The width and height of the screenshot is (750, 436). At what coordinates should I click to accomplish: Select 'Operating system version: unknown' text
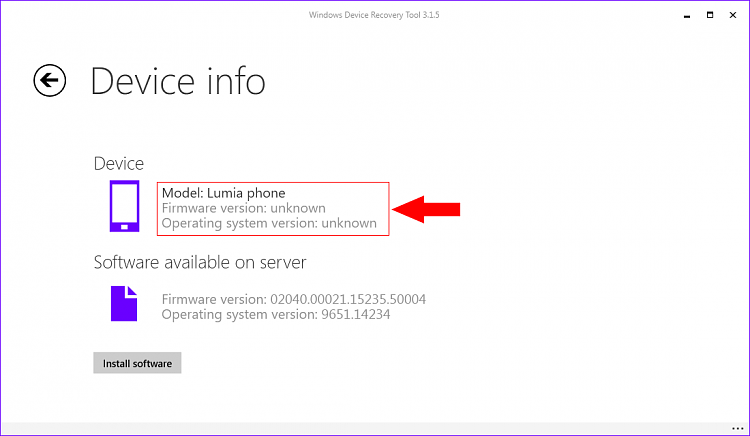click(269, 223)
